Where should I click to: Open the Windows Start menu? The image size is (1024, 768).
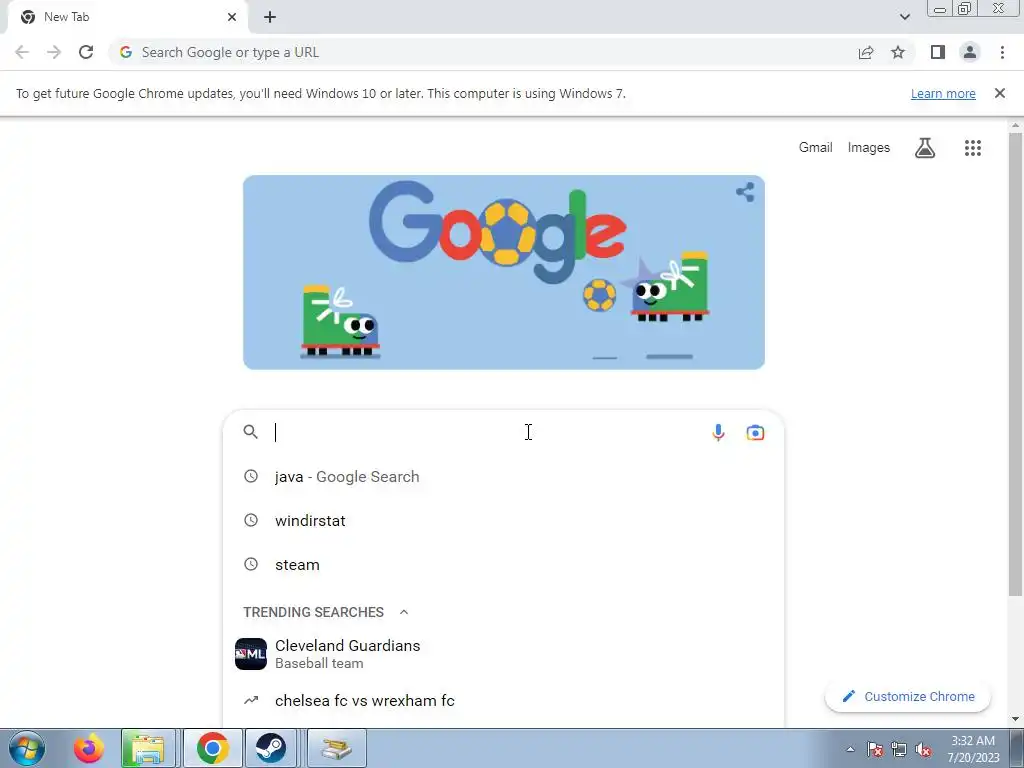pos(27,748)
